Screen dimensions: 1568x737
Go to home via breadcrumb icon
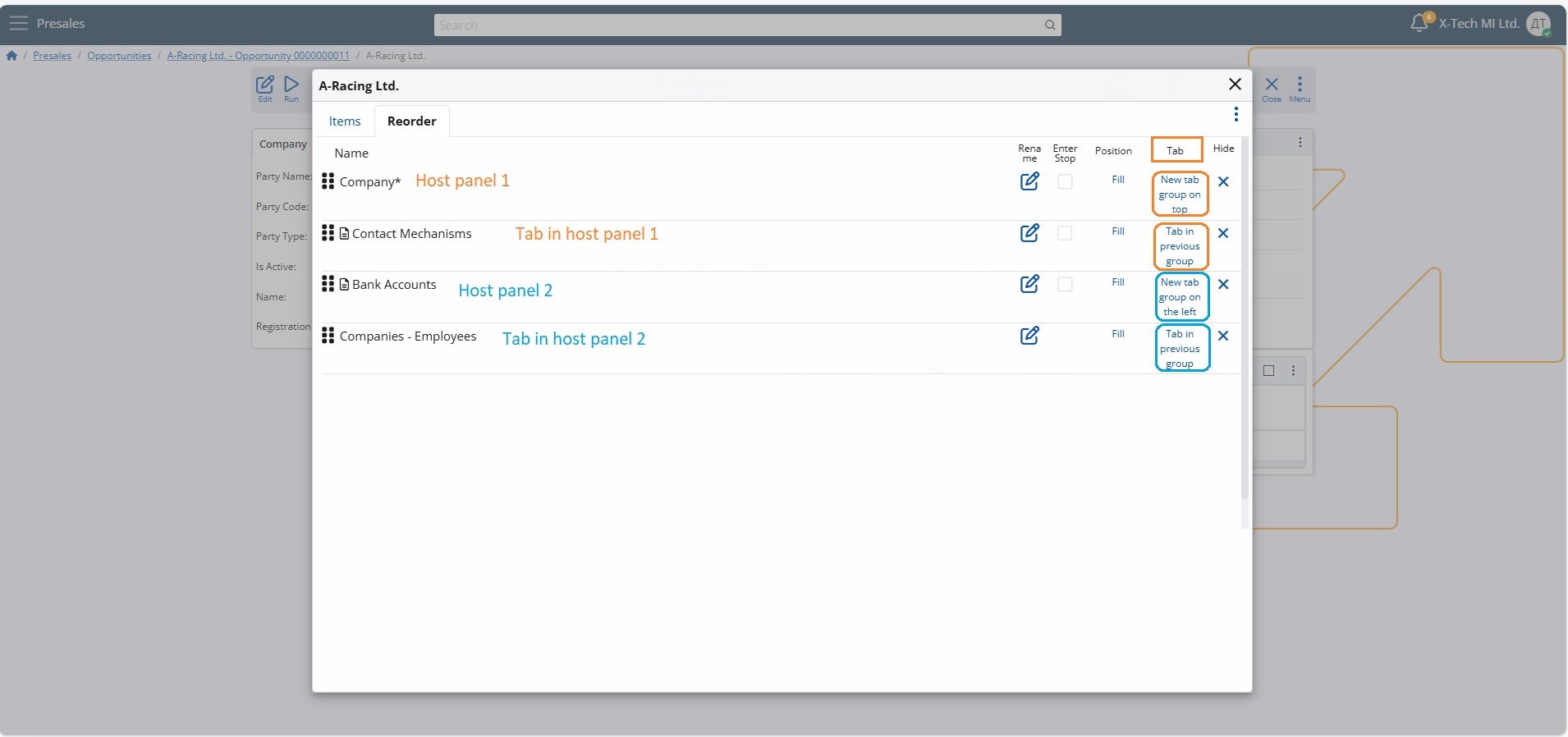[x=11, y=56]
